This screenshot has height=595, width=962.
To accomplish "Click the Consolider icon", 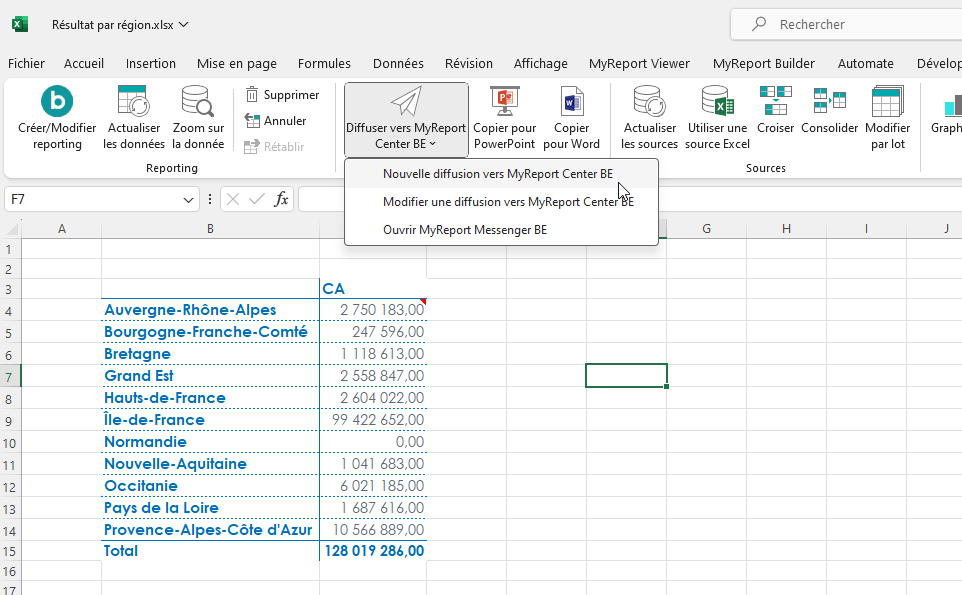I will (829, 101).
